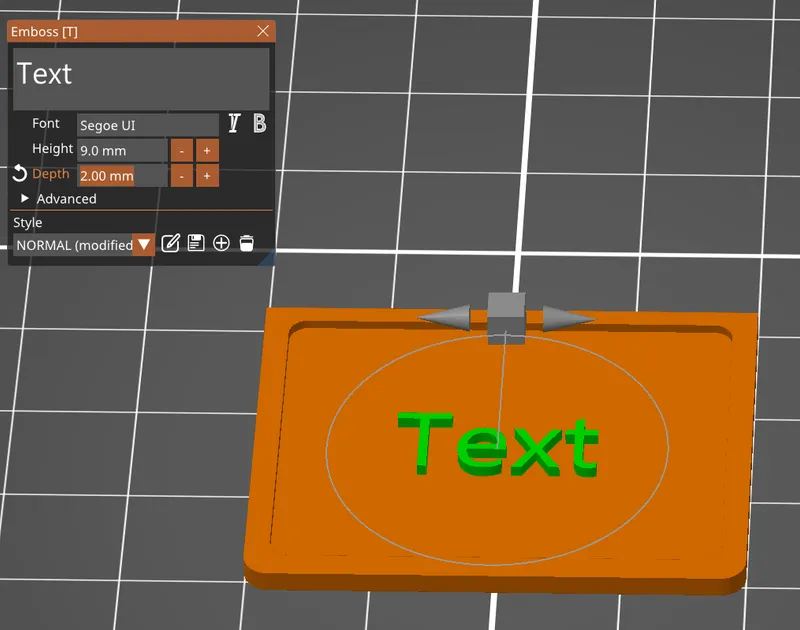Rename the current style with pencil icon

(x=170, y=243)
